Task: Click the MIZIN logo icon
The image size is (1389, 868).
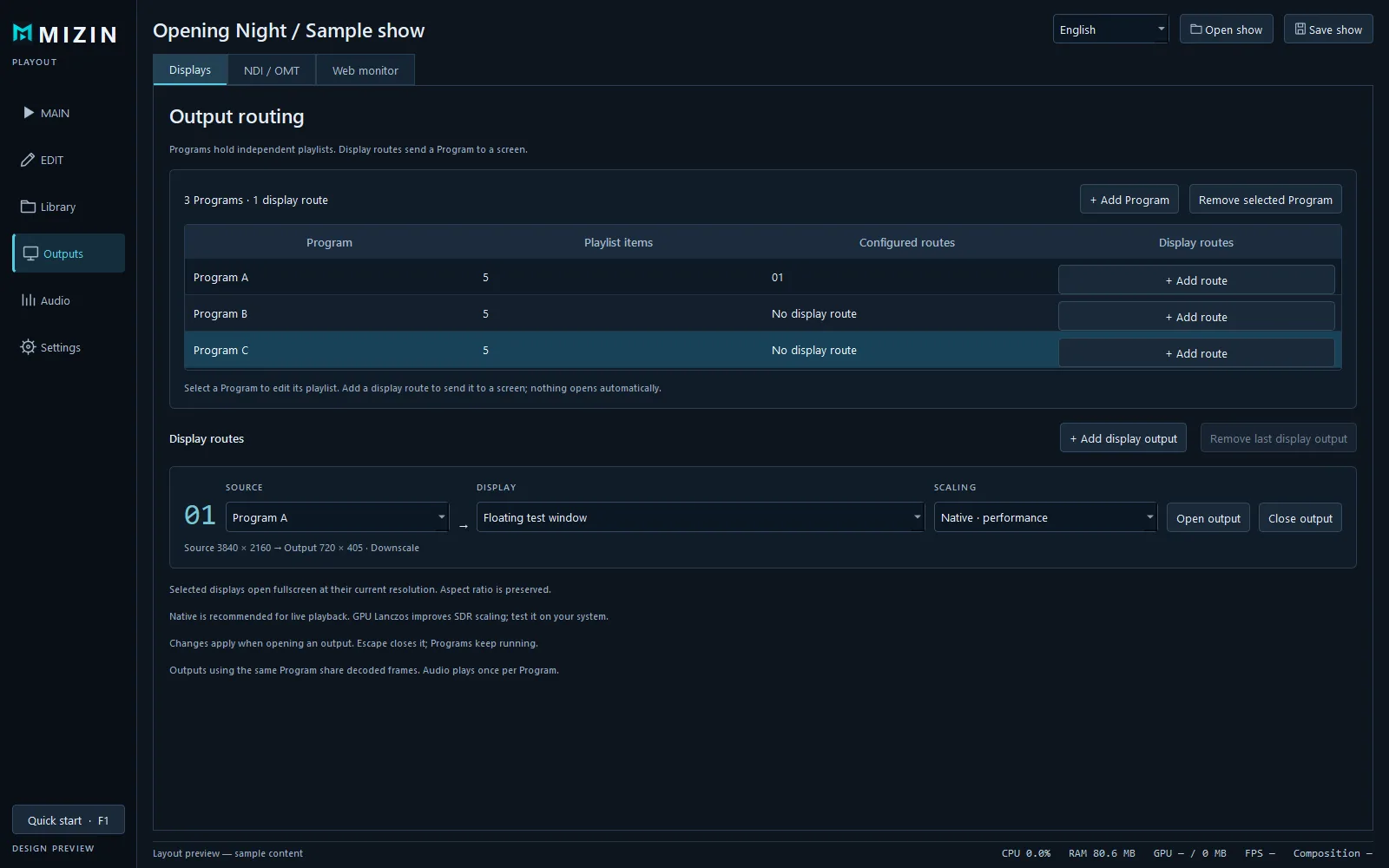Action: pyautogui.click(x=23, y=33)
